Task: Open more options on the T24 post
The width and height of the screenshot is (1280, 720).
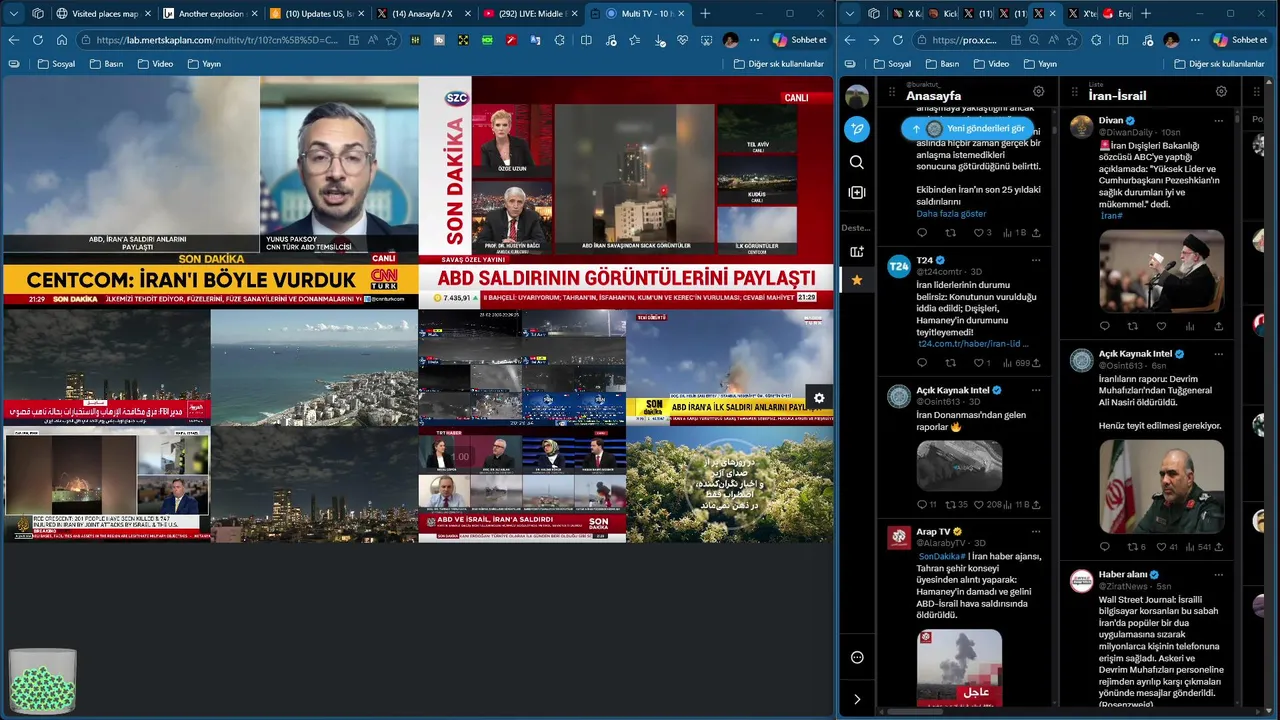Action: (1036, 260)
